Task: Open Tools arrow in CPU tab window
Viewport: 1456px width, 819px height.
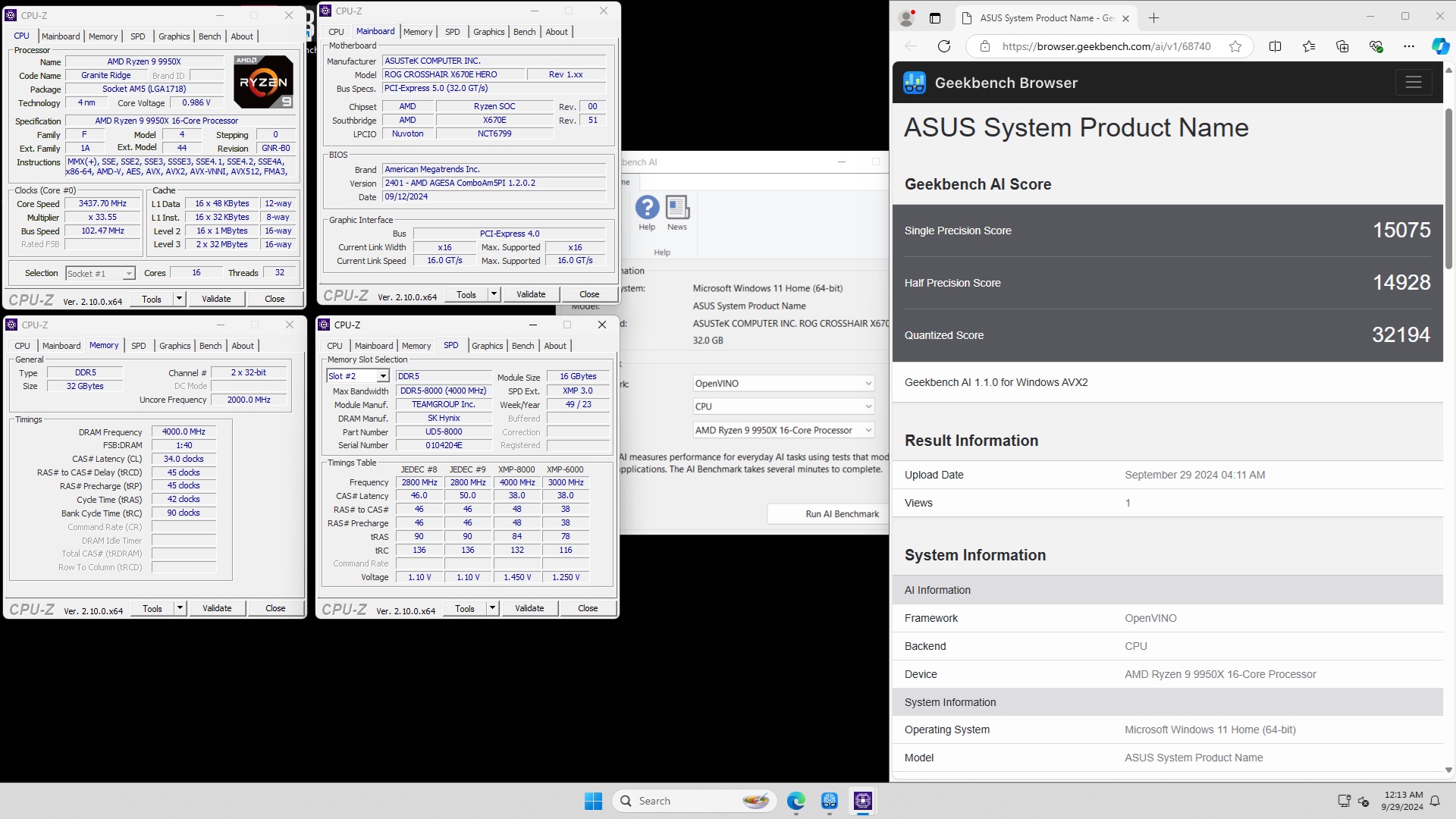Action: click(180, 299)
